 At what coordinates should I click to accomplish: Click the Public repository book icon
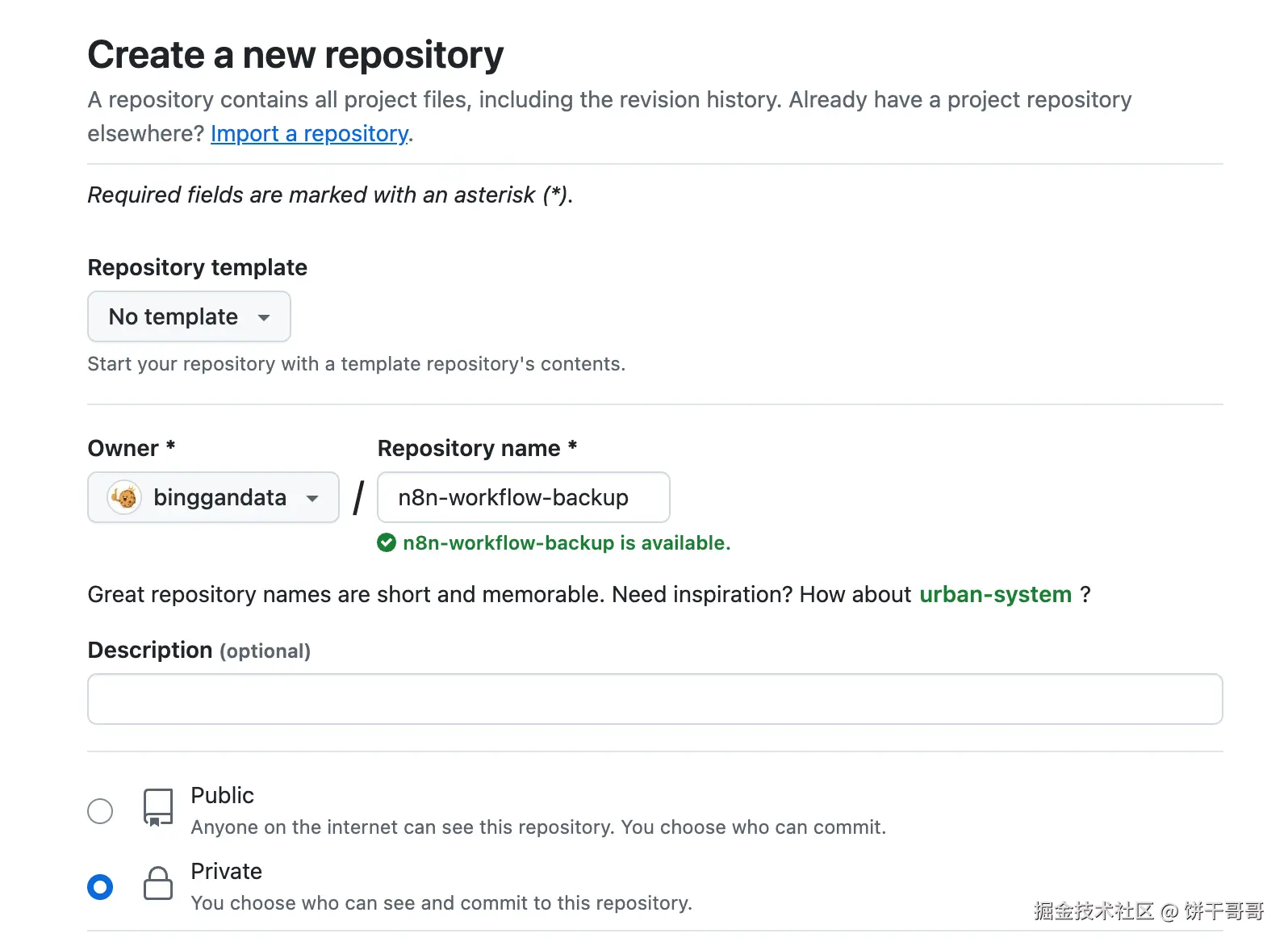(157, 807)
